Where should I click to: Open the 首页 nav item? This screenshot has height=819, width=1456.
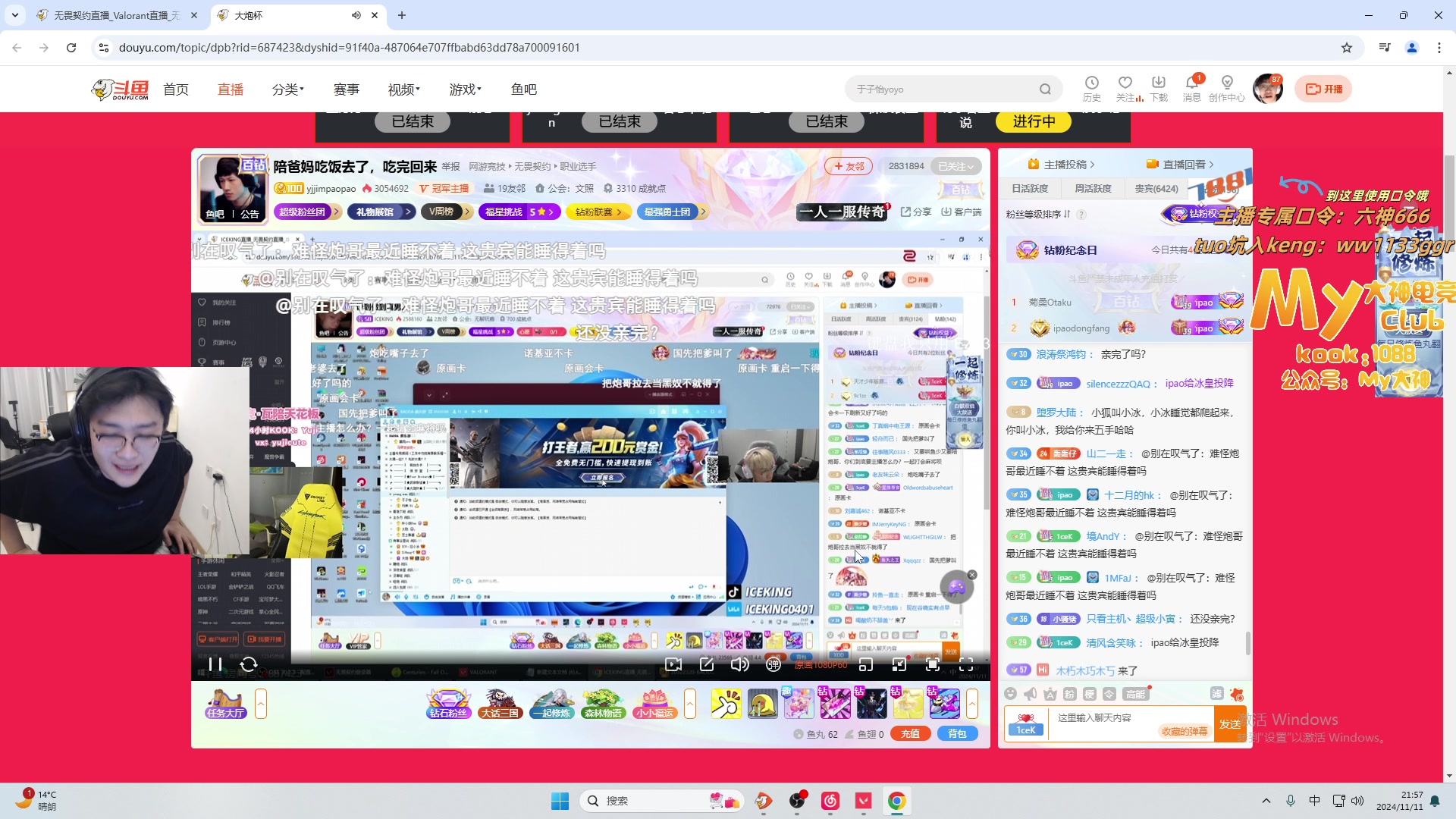tap(176, 89)
